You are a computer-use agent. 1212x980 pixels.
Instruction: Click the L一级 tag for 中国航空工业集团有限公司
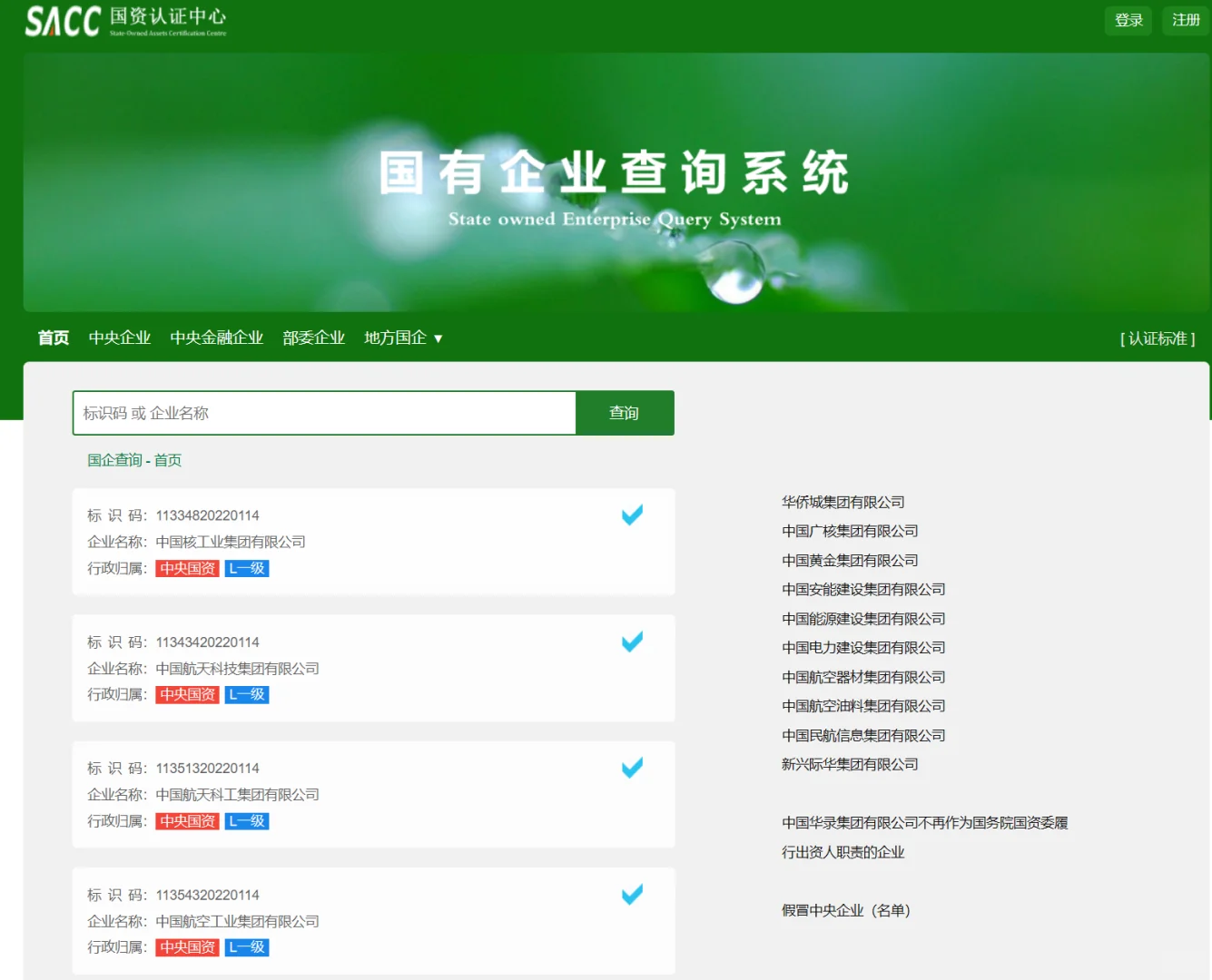pyautogui.click(x=247, y=947)
